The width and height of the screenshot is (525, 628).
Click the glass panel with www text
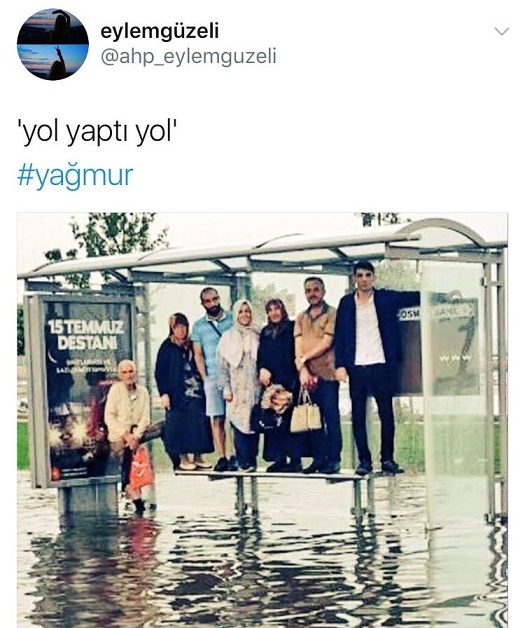[x=454, y=348]
